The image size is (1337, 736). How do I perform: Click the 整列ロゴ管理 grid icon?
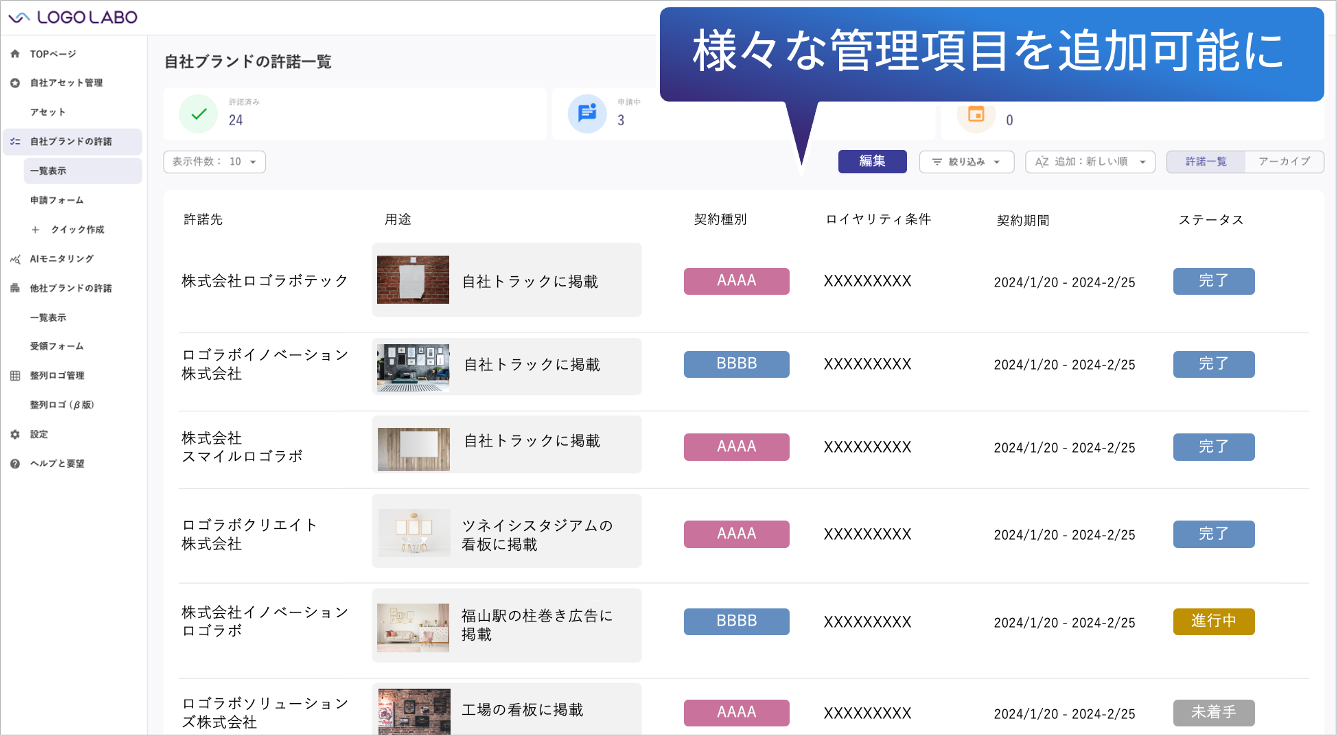[15, 376]
